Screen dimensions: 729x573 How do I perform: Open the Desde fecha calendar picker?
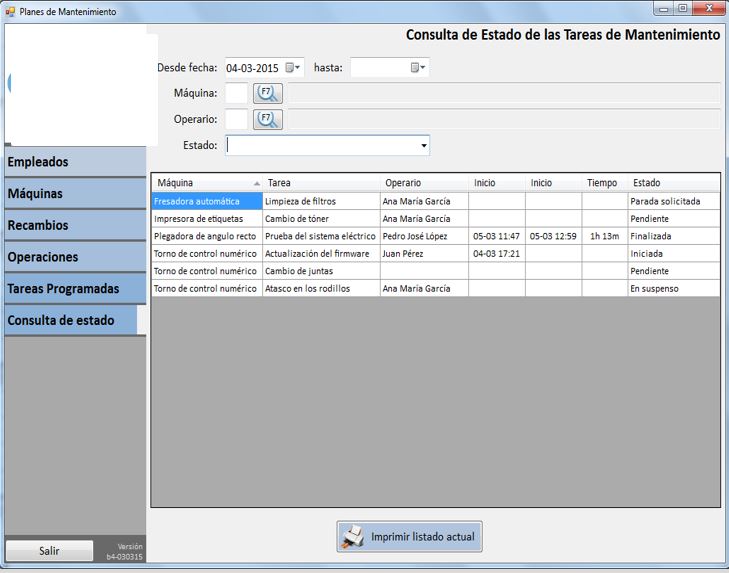292,68
